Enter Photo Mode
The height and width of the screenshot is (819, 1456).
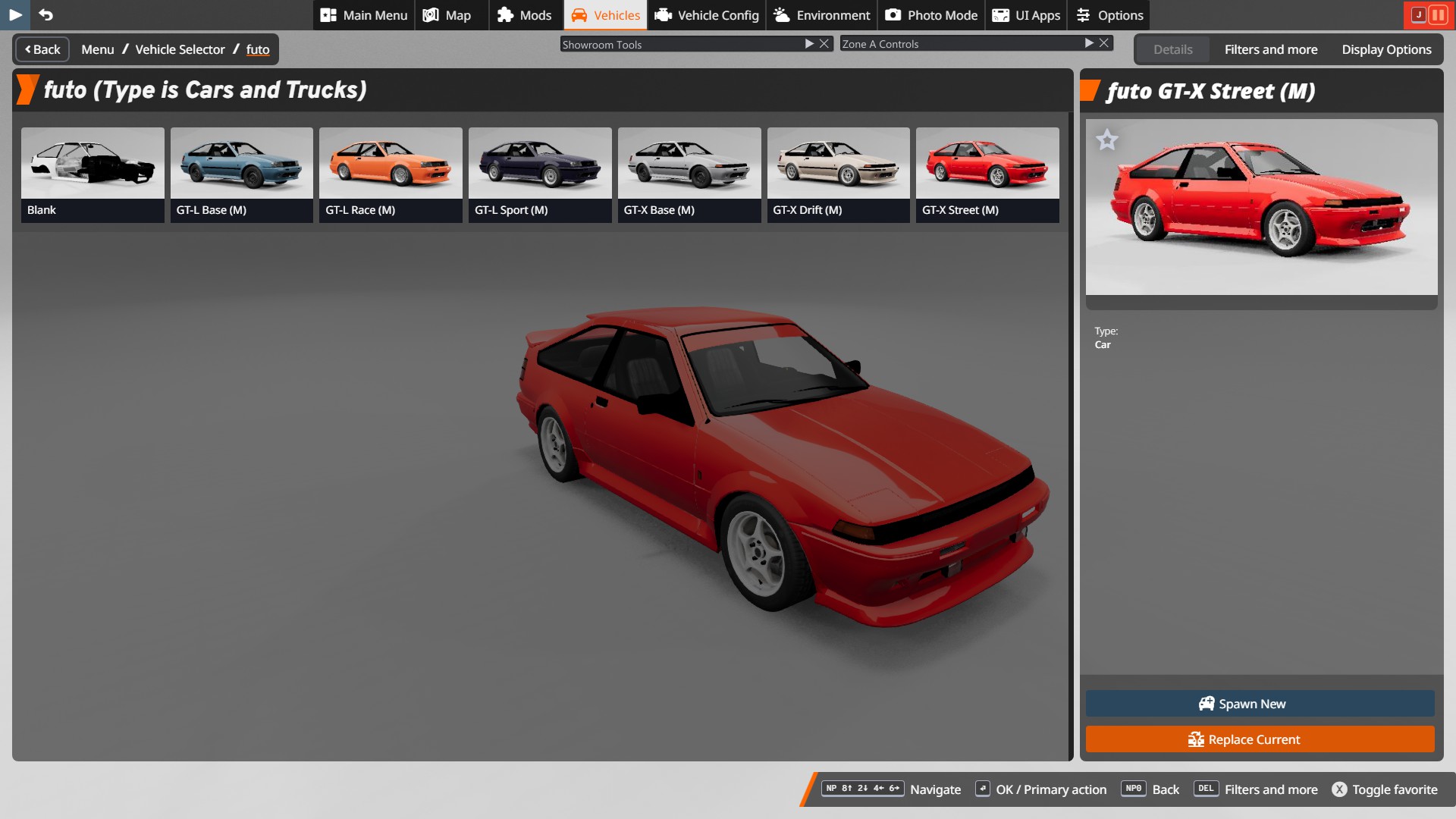(931, 15)
